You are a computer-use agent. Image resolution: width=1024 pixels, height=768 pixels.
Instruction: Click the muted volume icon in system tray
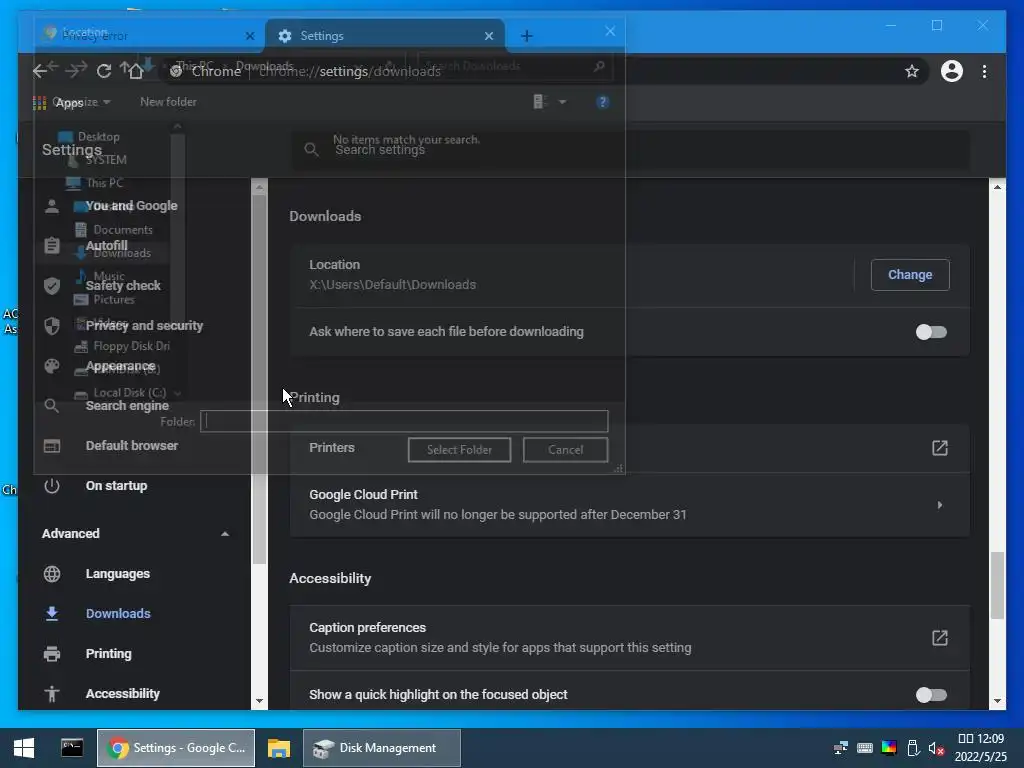click(x=936, y=748)
